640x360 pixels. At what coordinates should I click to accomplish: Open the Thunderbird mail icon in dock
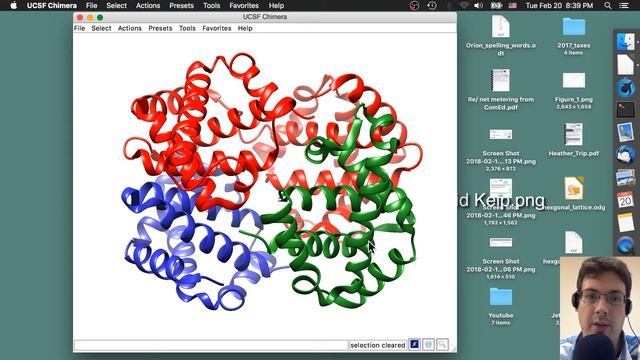626,155
